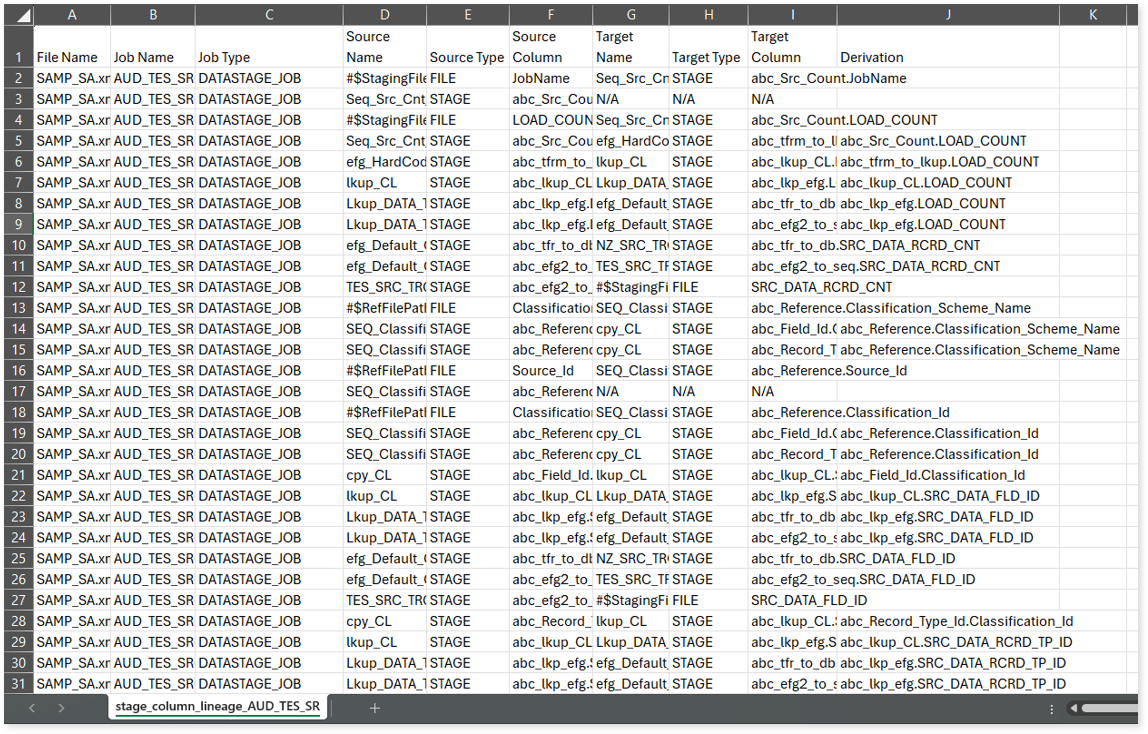The image size is (1148, 734).
Task: Click cell "abc_Record_Type_Id.Classification_Id"
Action: tap(948, 621)
